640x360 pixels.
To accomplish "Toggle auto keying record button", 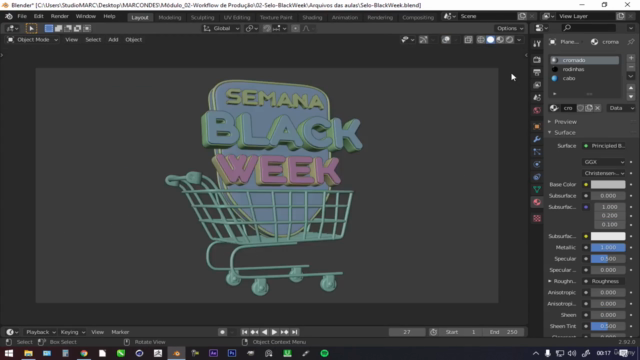I will click(222, 332).
